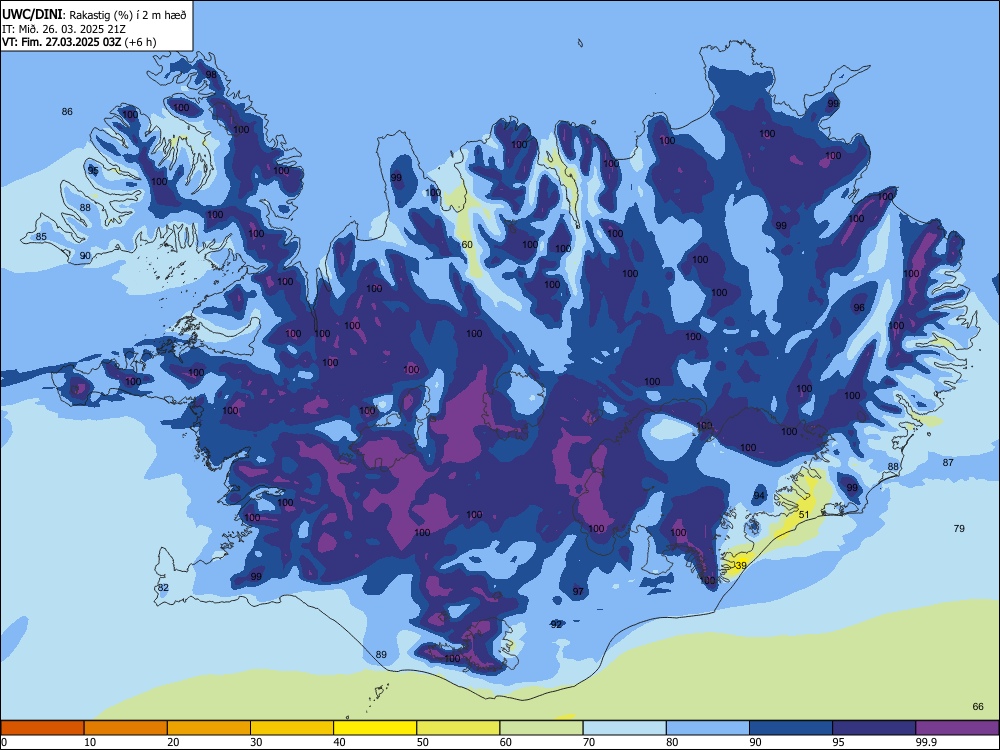The image size is (1000, 750).
Task: Select the 10–20 orange legend swatch
Action: pyautogui.click(x=126, y=728)
